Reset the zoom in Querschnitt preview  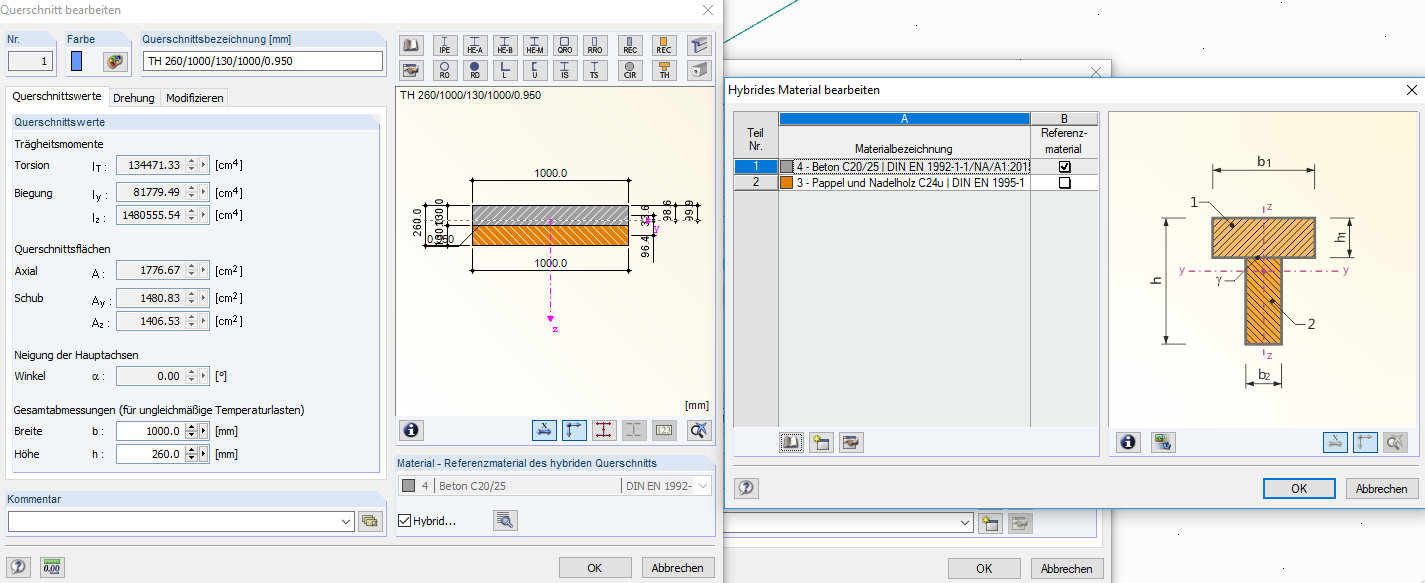point(699,430)
